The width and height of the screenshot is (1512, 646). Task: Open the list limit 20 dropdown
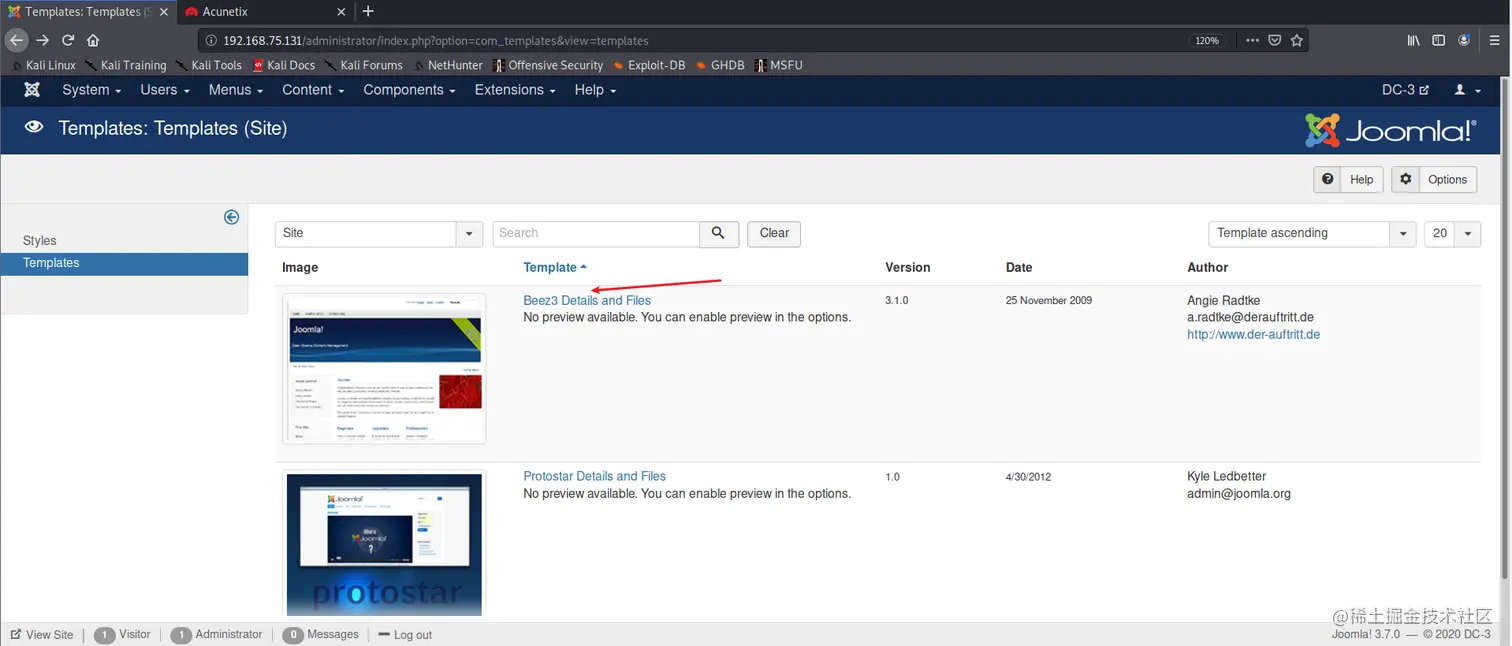1452,234
